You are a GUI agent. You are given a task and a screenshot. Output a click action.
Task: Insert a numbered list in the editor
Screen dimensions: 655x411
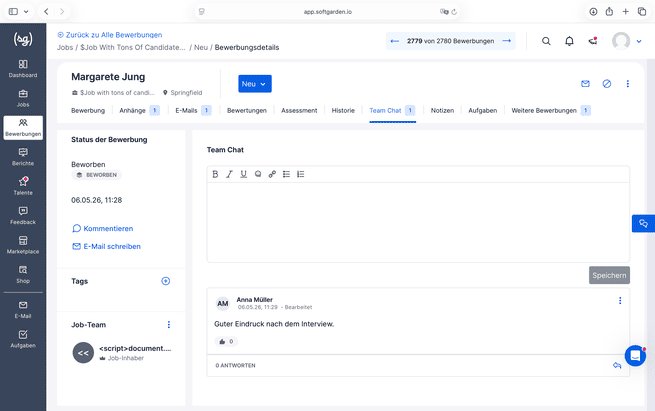(x=300, y=174)
